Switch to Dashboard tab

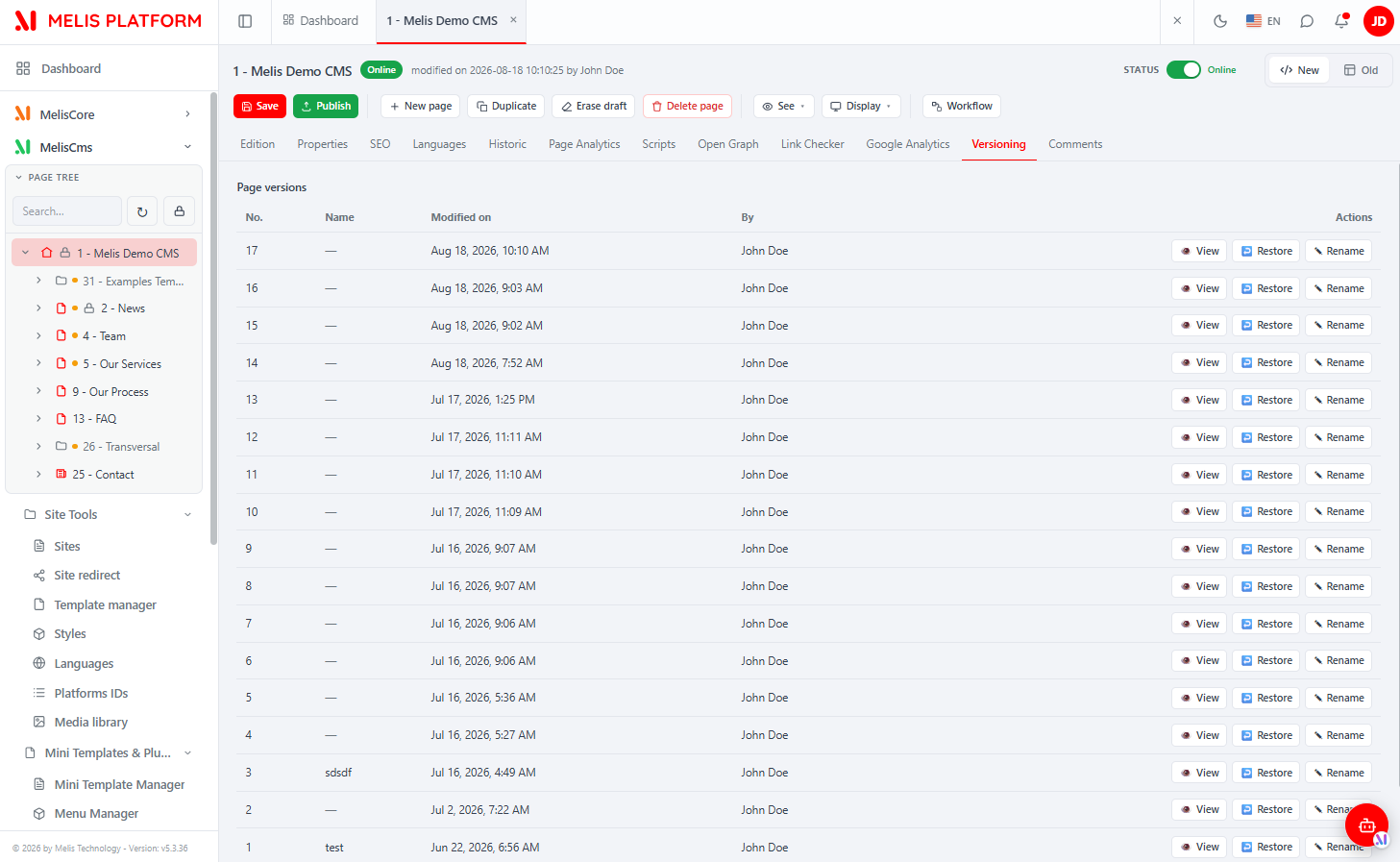click(321, 21)
